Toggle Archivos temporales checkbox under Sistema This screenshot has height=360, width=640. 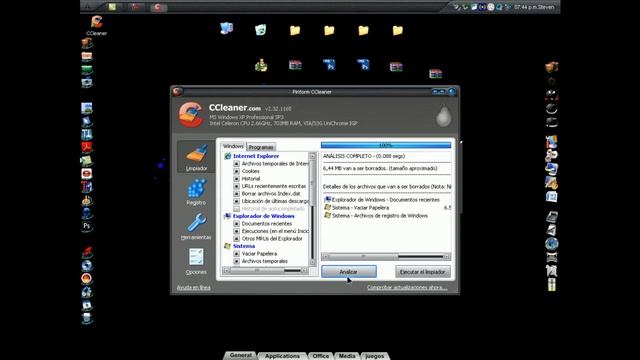tap(236, 261)
